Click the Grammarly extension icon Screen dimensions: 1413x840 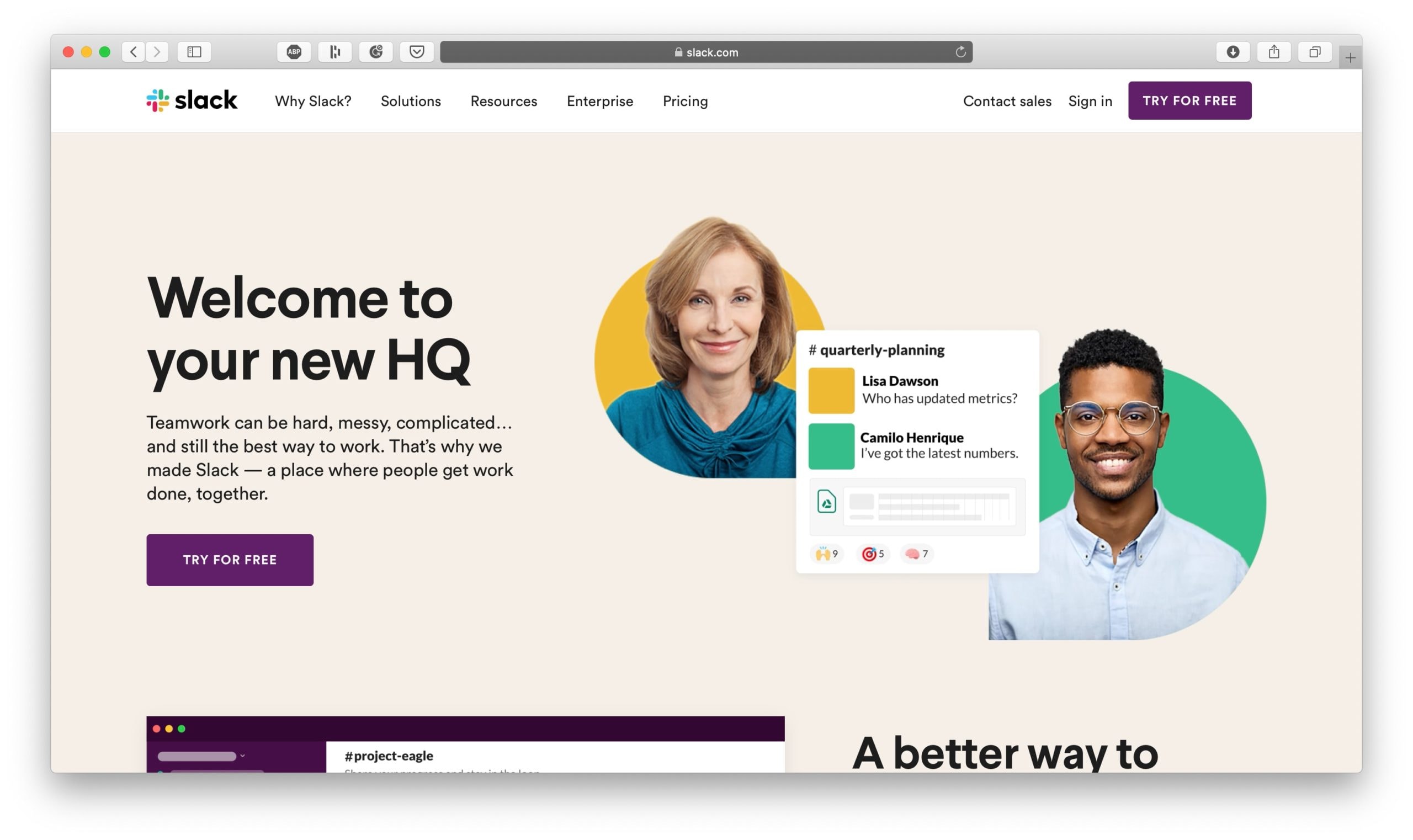[376, 52]
